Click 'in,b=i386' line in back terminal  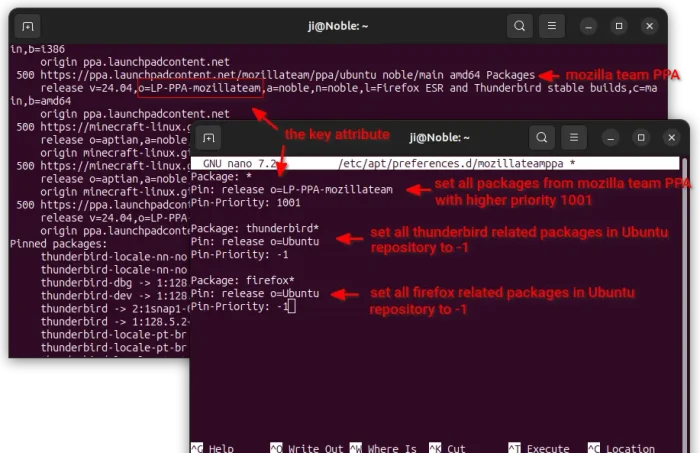[x=38, y=49]
